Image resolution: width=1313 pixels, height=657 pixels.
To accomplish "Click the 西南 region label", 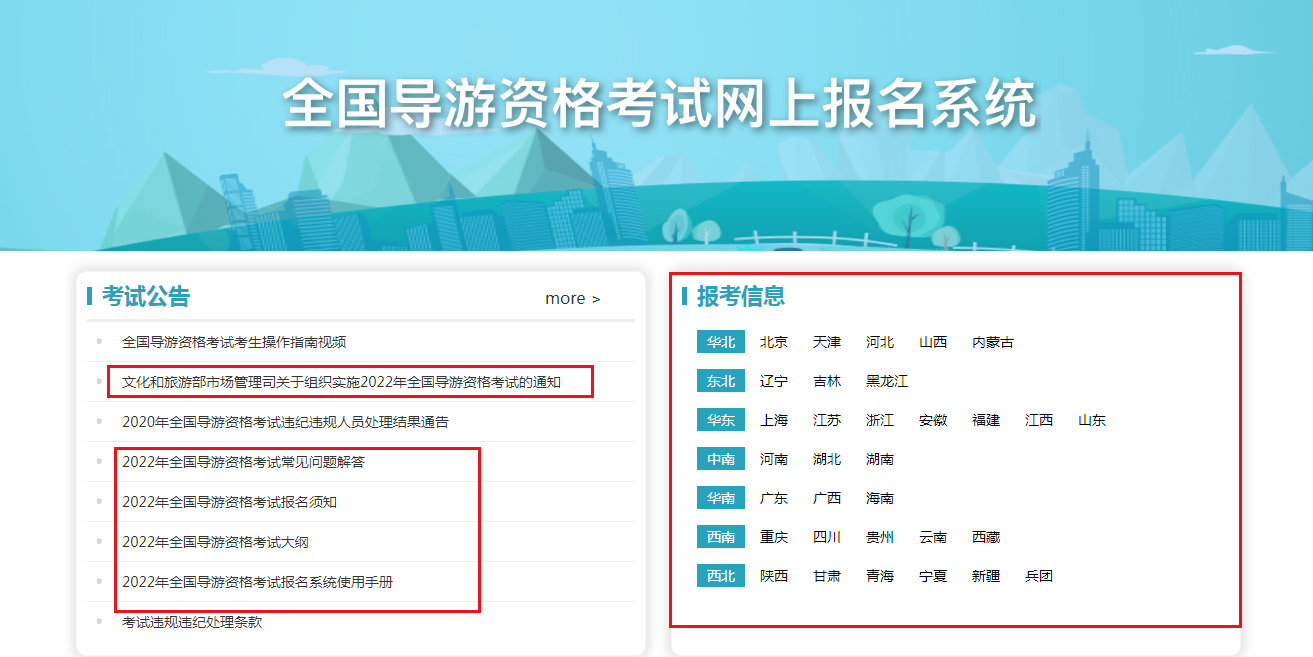I will (x=720, y=537).
